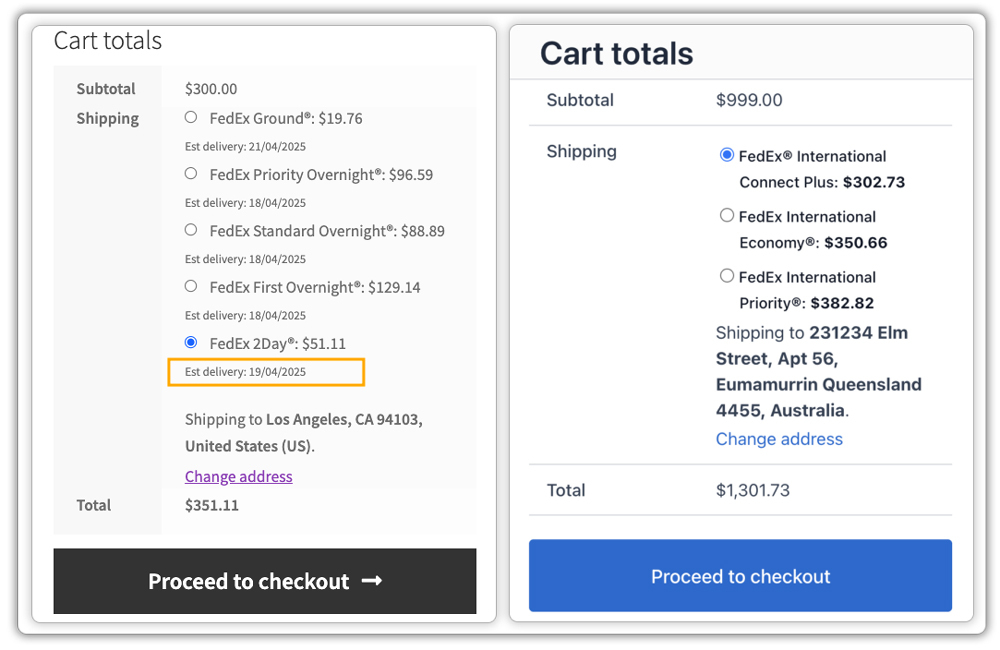
Task: Click the Eumamurrin Queensland address text
Action: coord(818,384)
